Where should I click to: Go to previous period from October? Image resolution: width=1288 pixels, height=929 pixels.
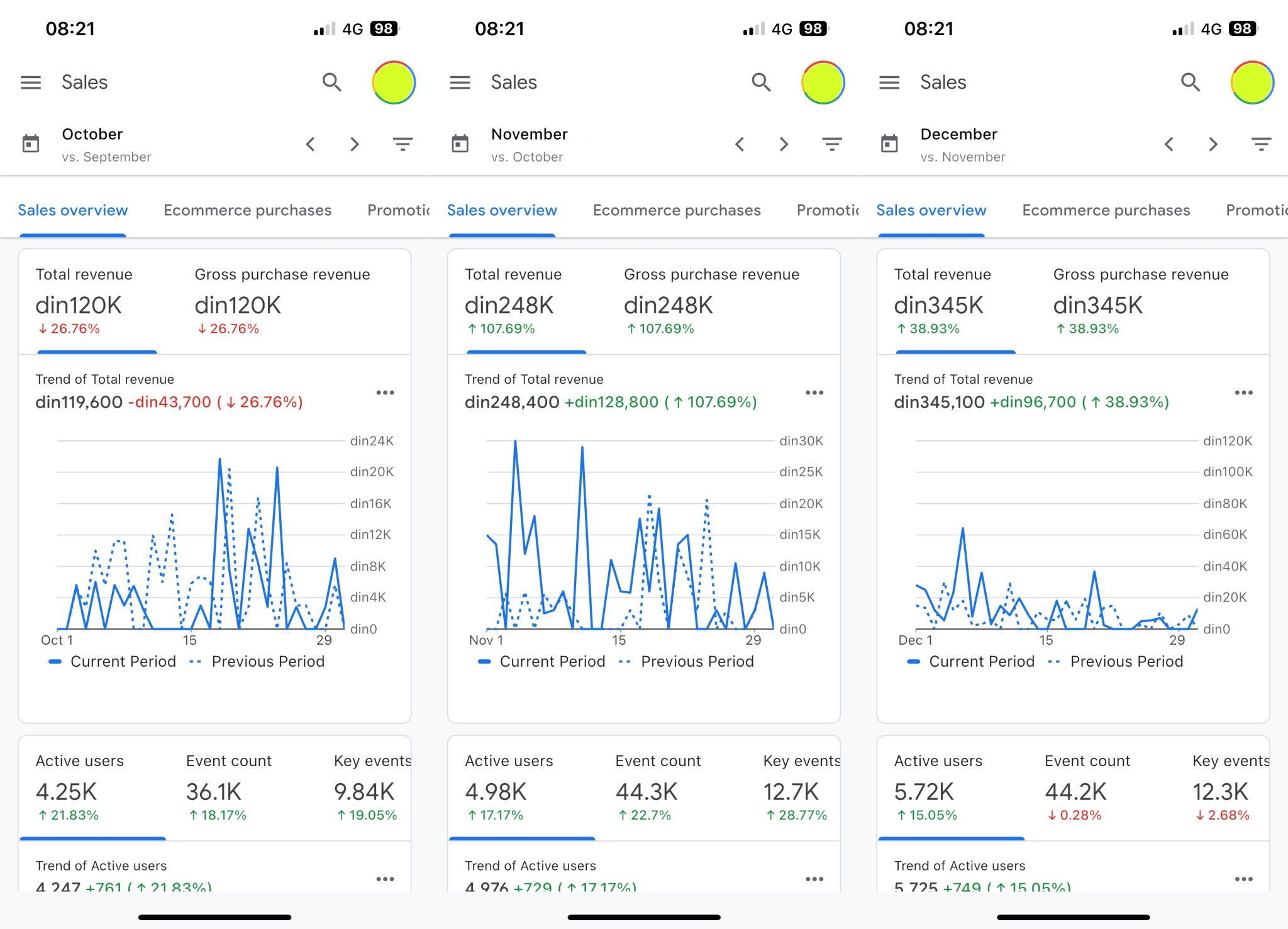[311, 144]
